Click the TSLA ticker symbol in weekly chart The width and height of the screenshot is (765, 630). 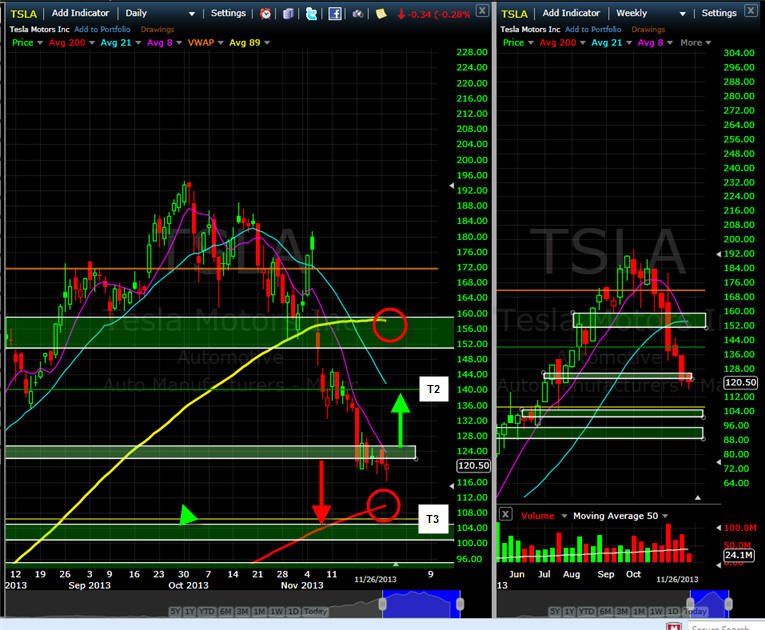click(x=514, y=14)
